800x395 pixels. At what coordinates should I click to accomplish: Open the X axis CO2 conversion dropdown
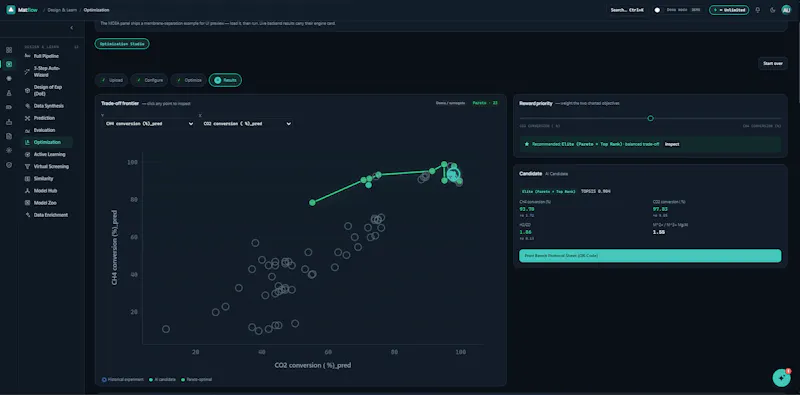(x=246, y=124)
